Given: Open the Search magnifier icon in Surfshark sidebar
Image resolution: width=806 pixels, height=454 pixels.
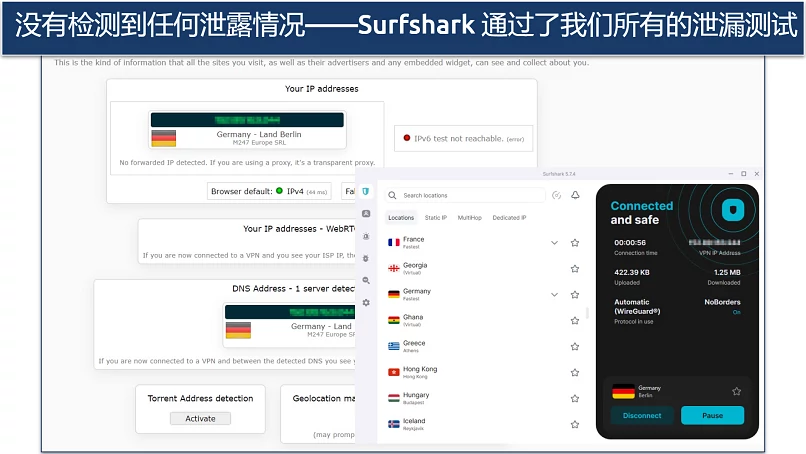Looking at the screenshot, I should point(366,280).
